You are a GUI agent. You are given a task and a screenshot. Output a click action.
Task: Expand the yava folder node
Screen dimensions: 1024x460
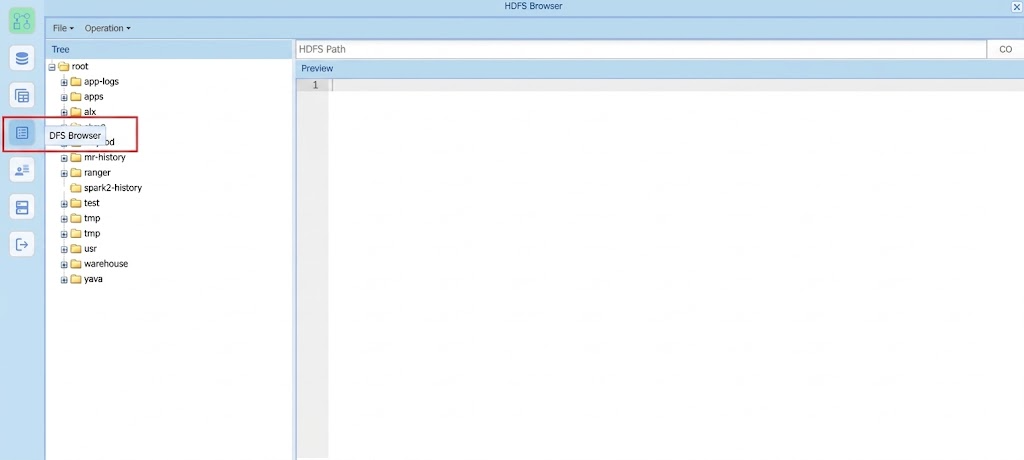[64, 280]
